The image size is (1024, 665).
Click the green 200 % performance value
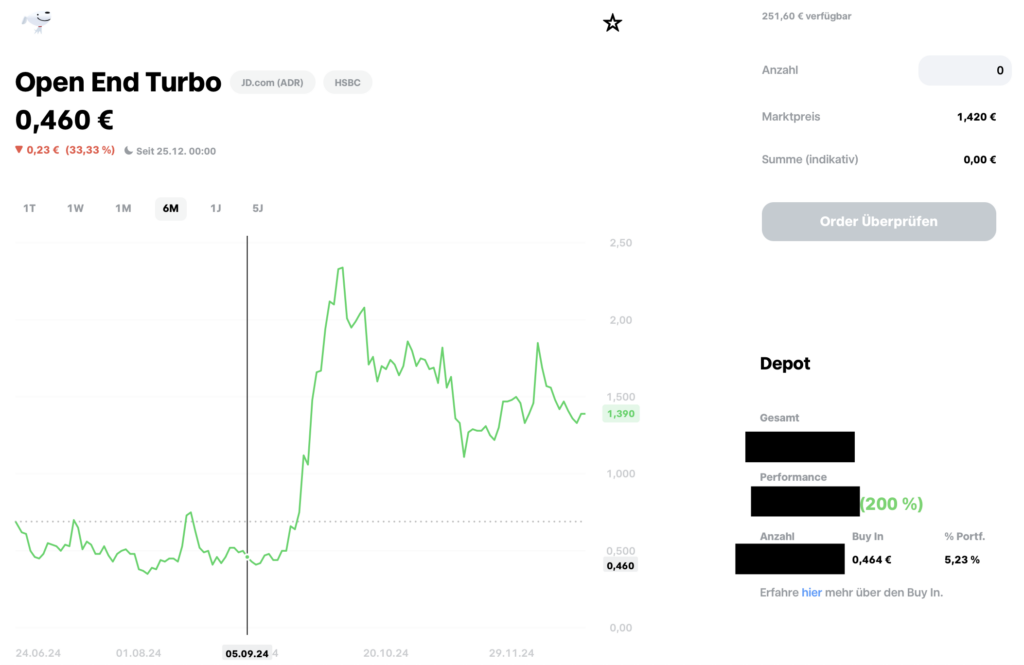click(891, 503)
